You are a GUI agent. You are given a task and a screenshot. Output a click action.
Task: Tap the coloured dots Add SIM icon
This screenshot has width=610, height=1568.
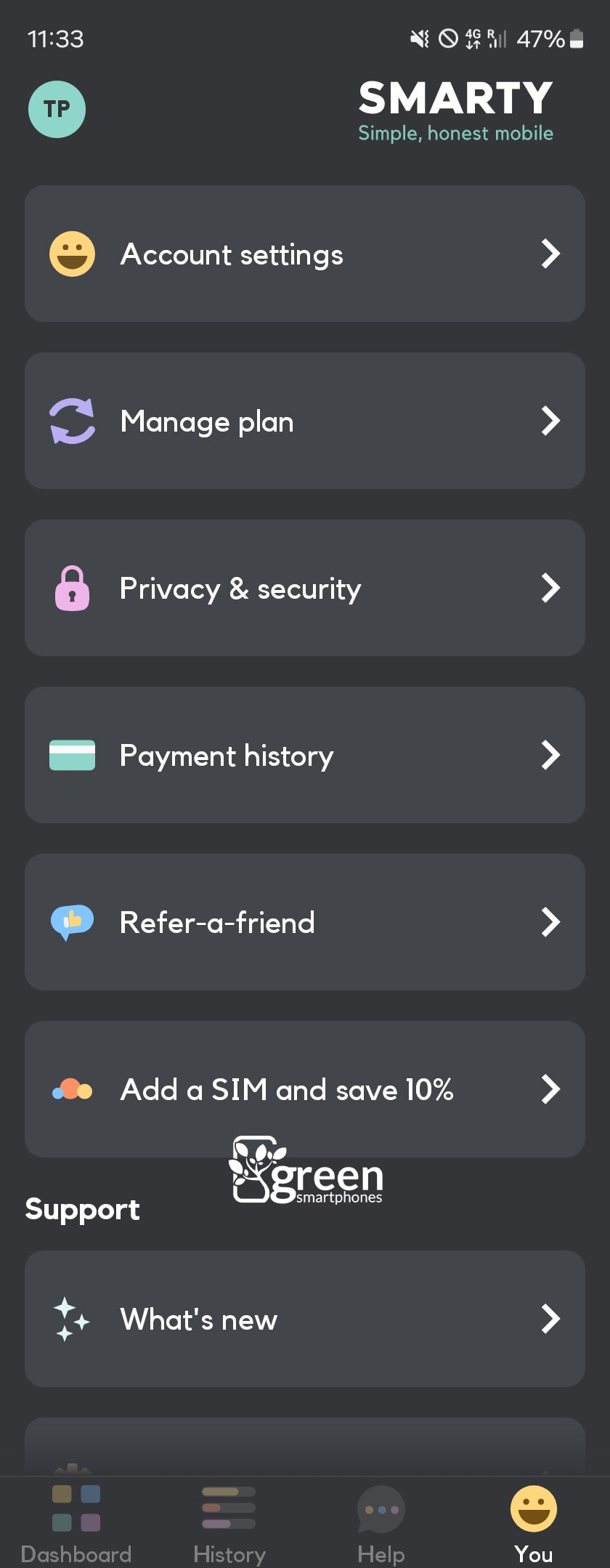(72, 1090)
